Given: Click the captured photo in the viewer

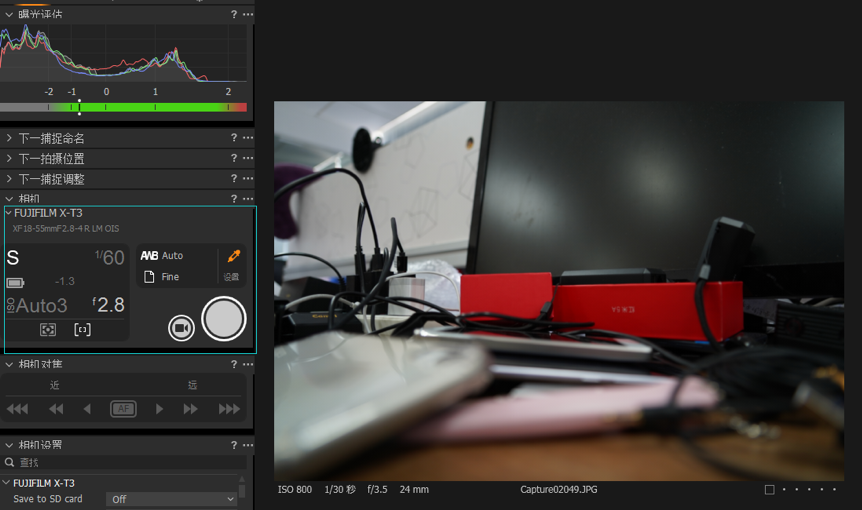Looking at the screenshot, I should (x=559, y=291).
